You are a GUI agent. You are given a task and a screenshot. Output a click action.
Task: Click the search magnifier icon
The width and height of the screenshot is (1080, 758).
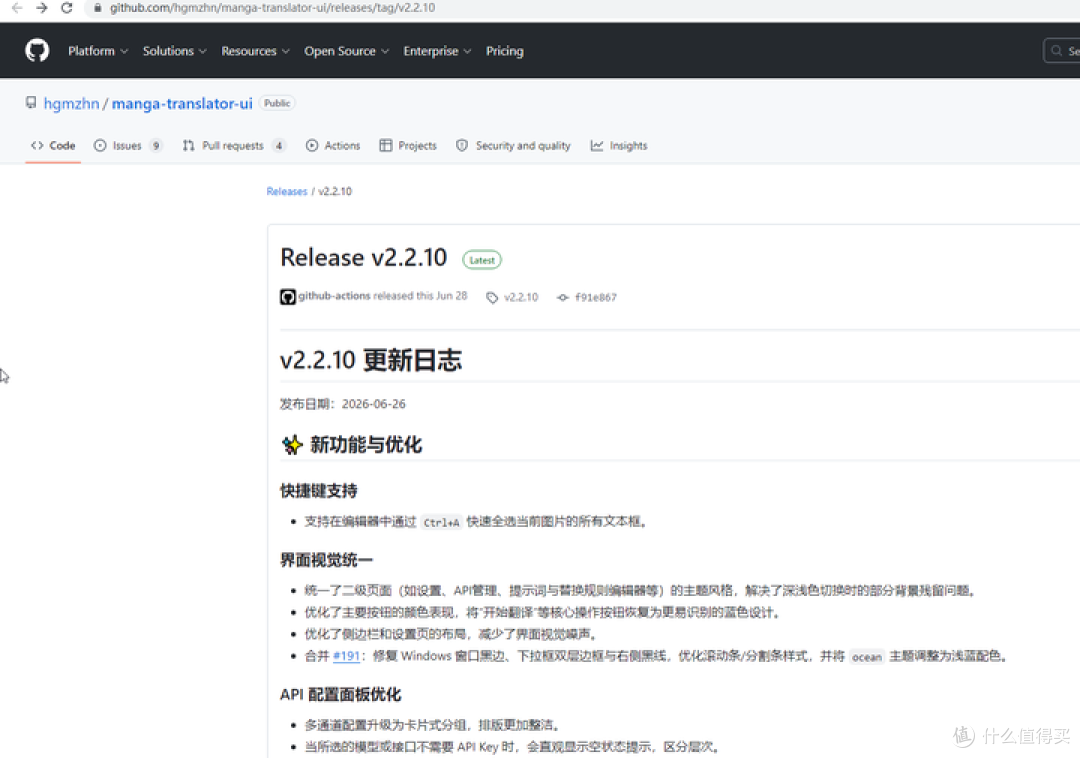[x=1056, y=51]
